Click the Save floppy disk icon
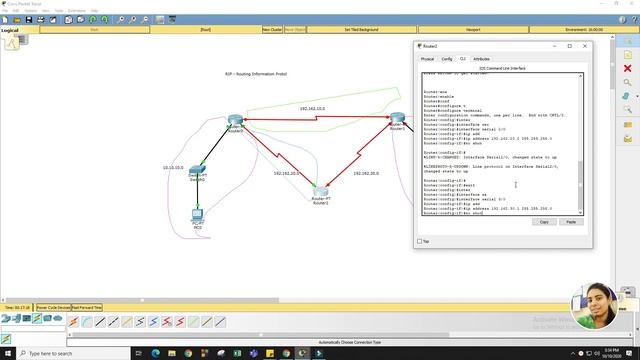The image size is (640, 360). tap(29, 20)
